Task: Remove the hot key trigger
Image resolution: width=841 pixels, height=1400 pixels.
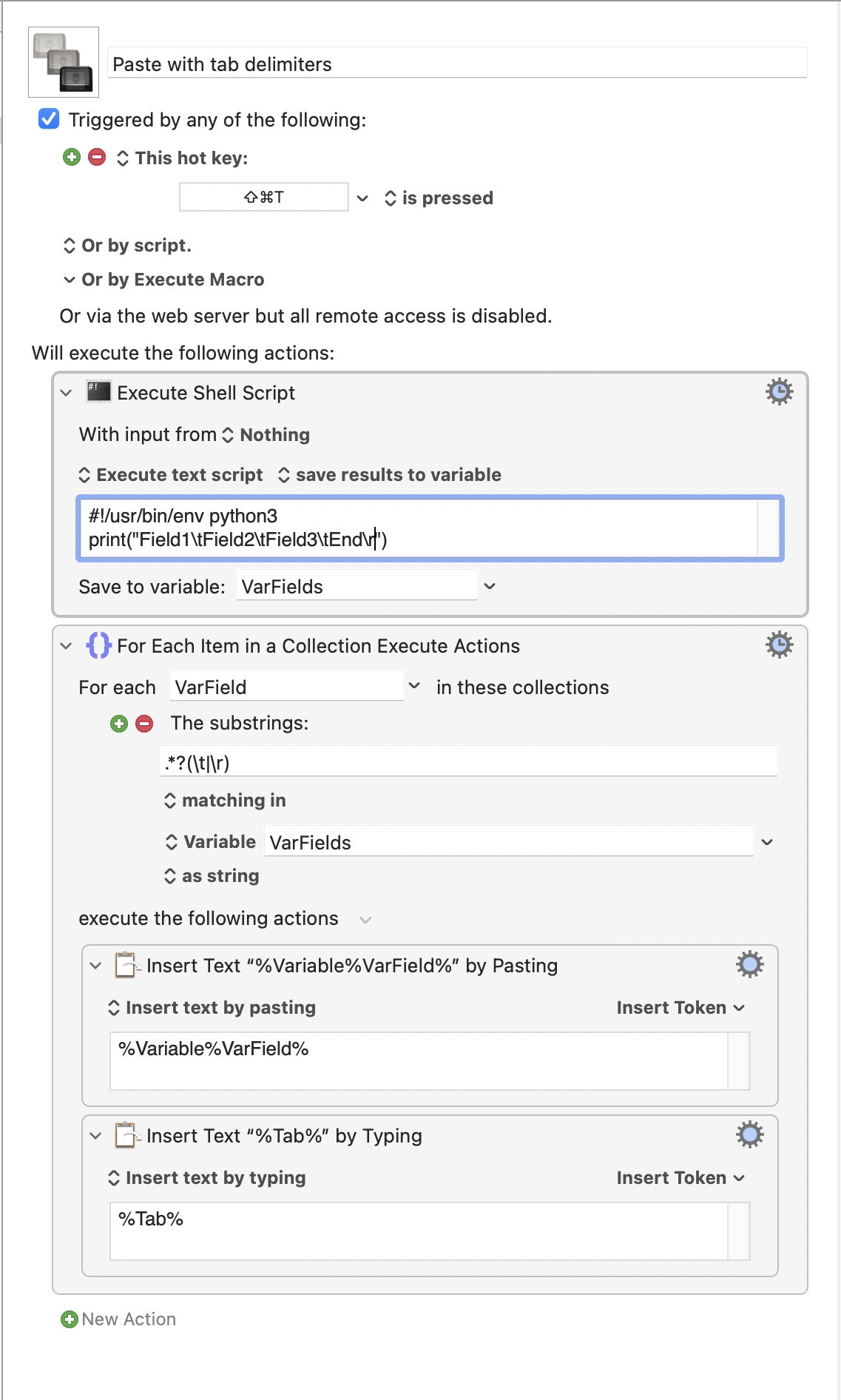Action: (97, 157)
